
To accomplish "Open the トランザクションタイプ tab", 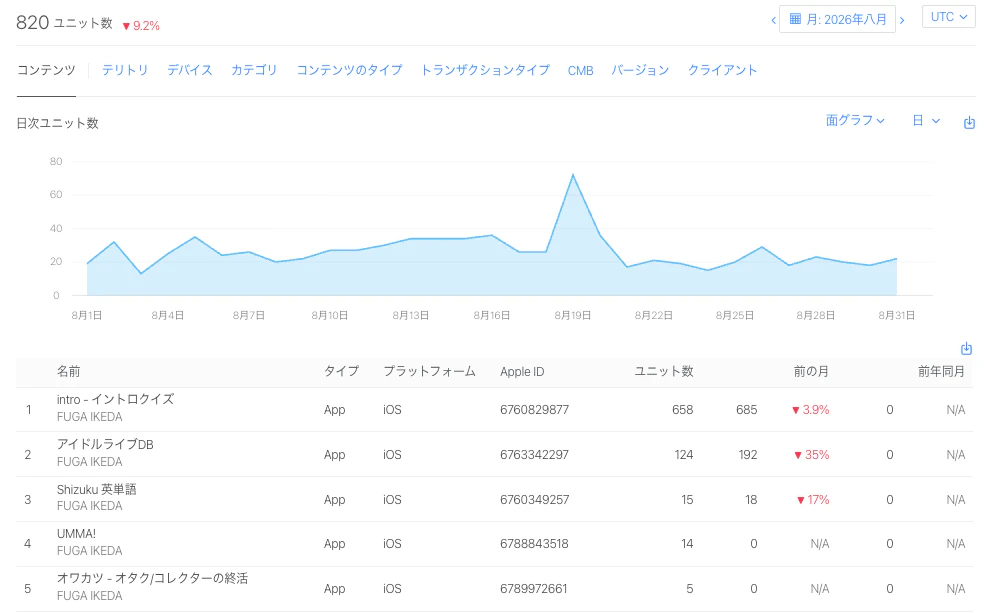I will (485, 70).
